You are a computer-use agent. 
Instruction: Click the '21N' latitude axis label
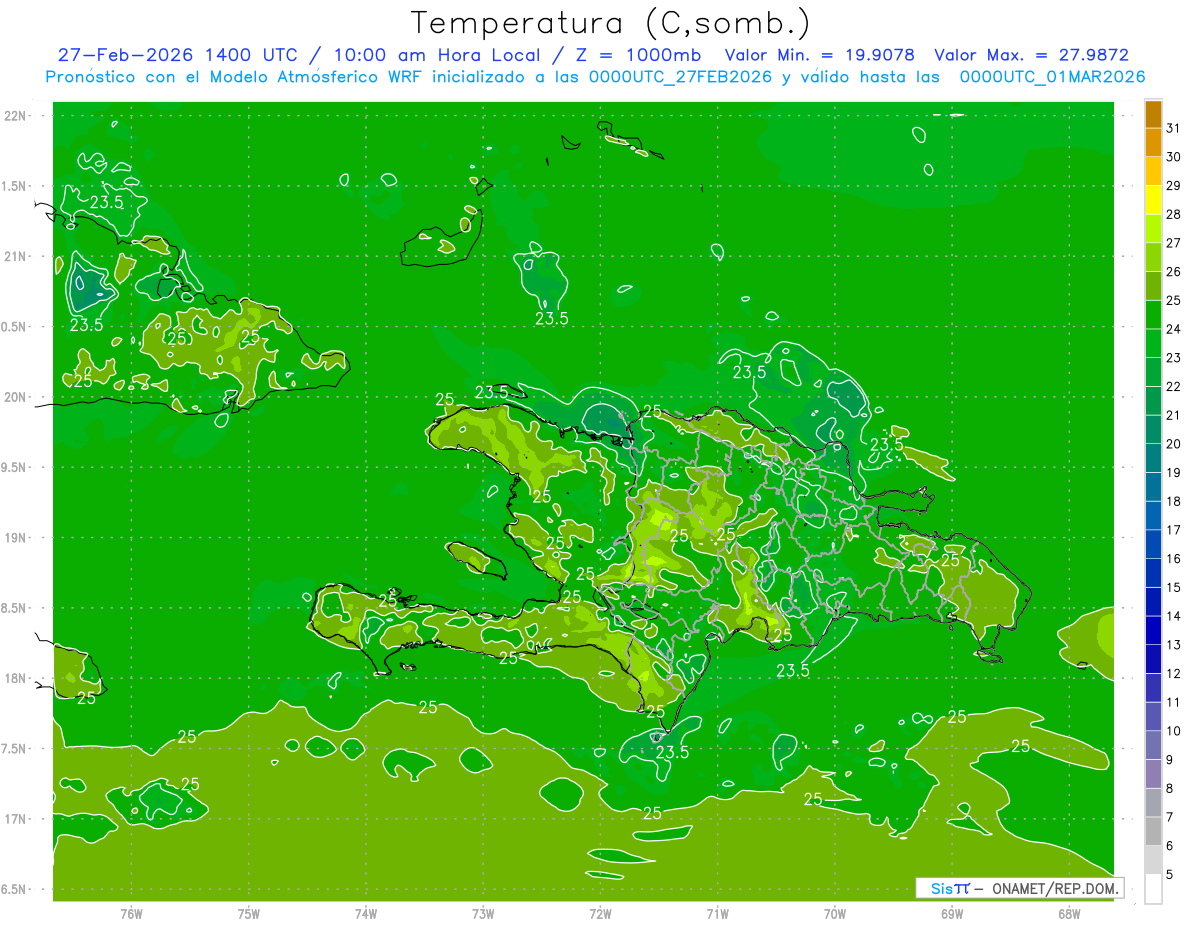tap(15, 257)
